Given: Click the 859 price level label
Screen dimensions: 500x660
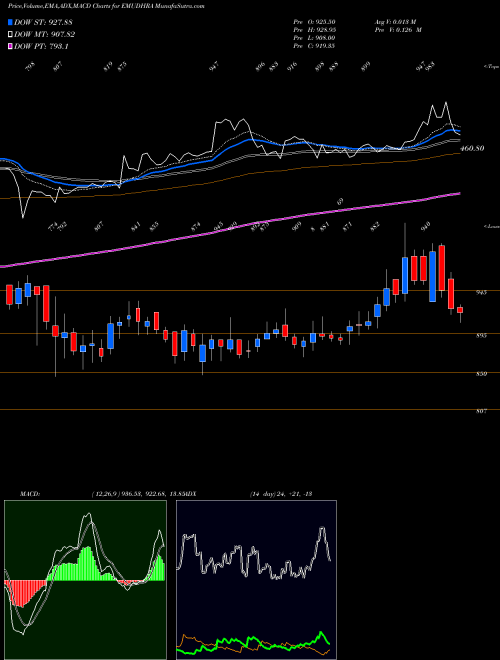Looking at the screenshot, I should point(481,374).
